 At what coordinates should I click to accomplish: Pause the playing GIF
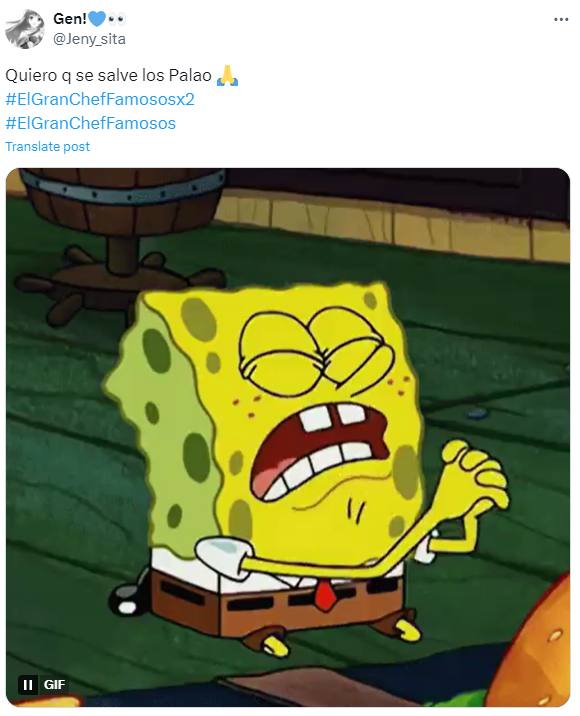pyautogui.click(x=28, y=684)
